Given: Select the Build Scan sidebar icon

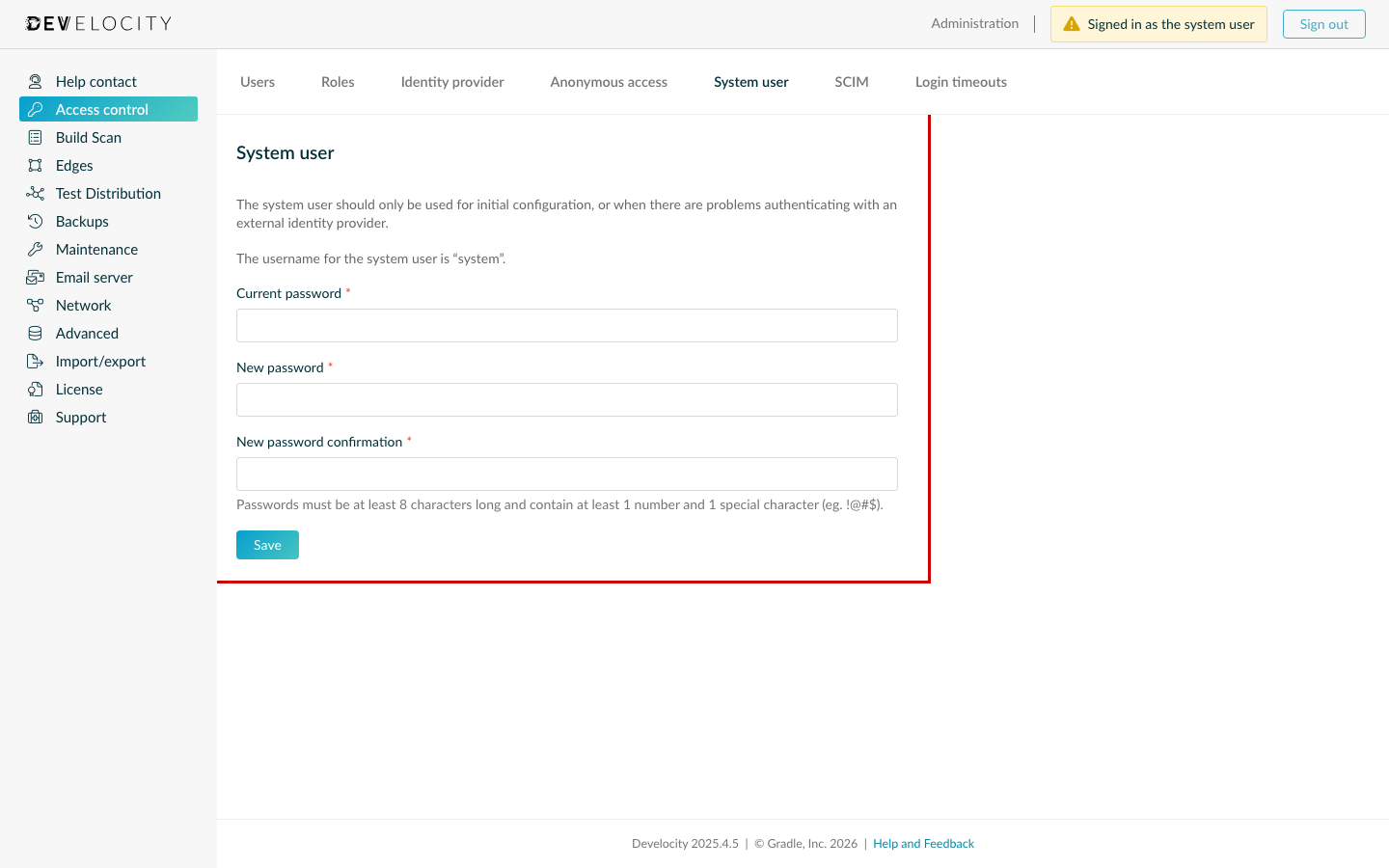Looking at the screenshot, I should coord(35,137).
